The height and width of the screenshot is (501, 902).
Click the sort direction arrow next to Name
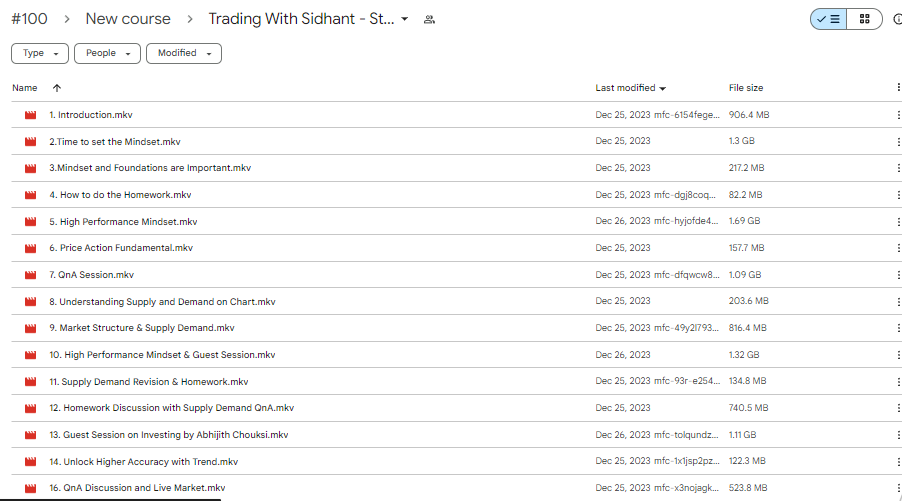coord(56,88)
